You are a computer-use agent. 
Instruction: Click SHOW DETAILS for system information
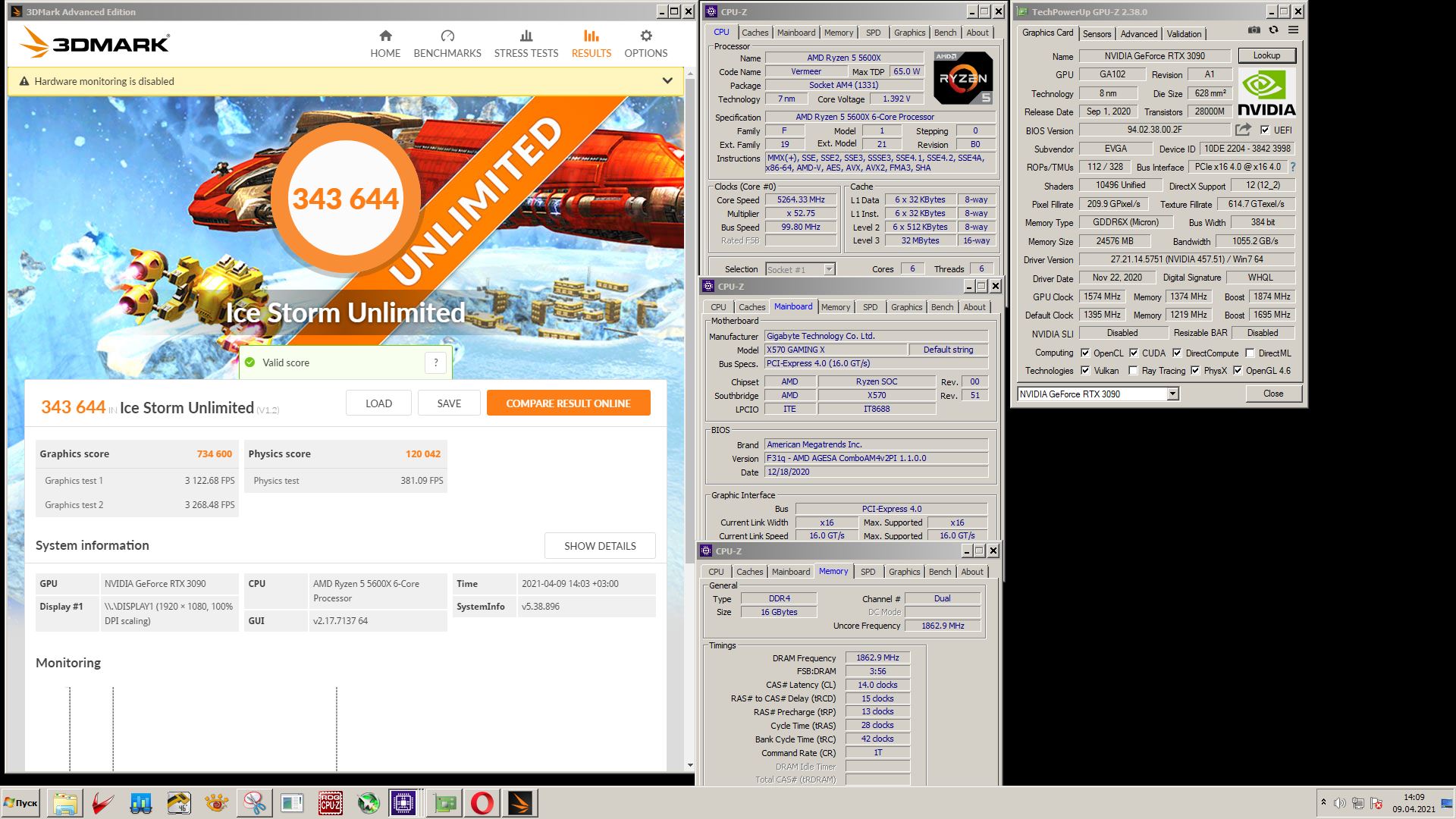tap(600, 546)
